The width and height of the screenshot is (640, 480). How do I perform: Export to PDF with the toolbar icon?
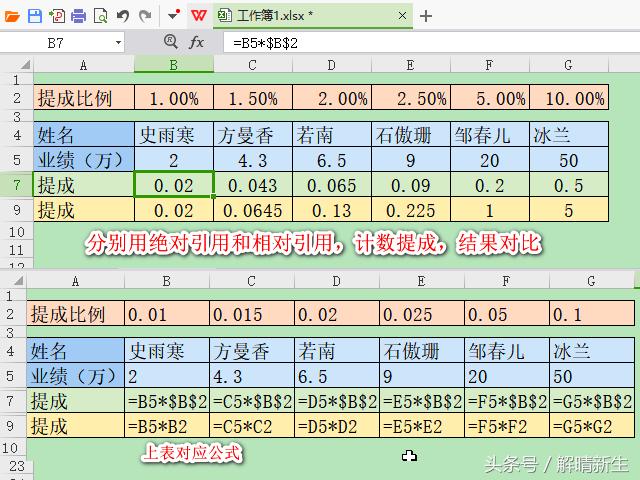tap(57, 16)
